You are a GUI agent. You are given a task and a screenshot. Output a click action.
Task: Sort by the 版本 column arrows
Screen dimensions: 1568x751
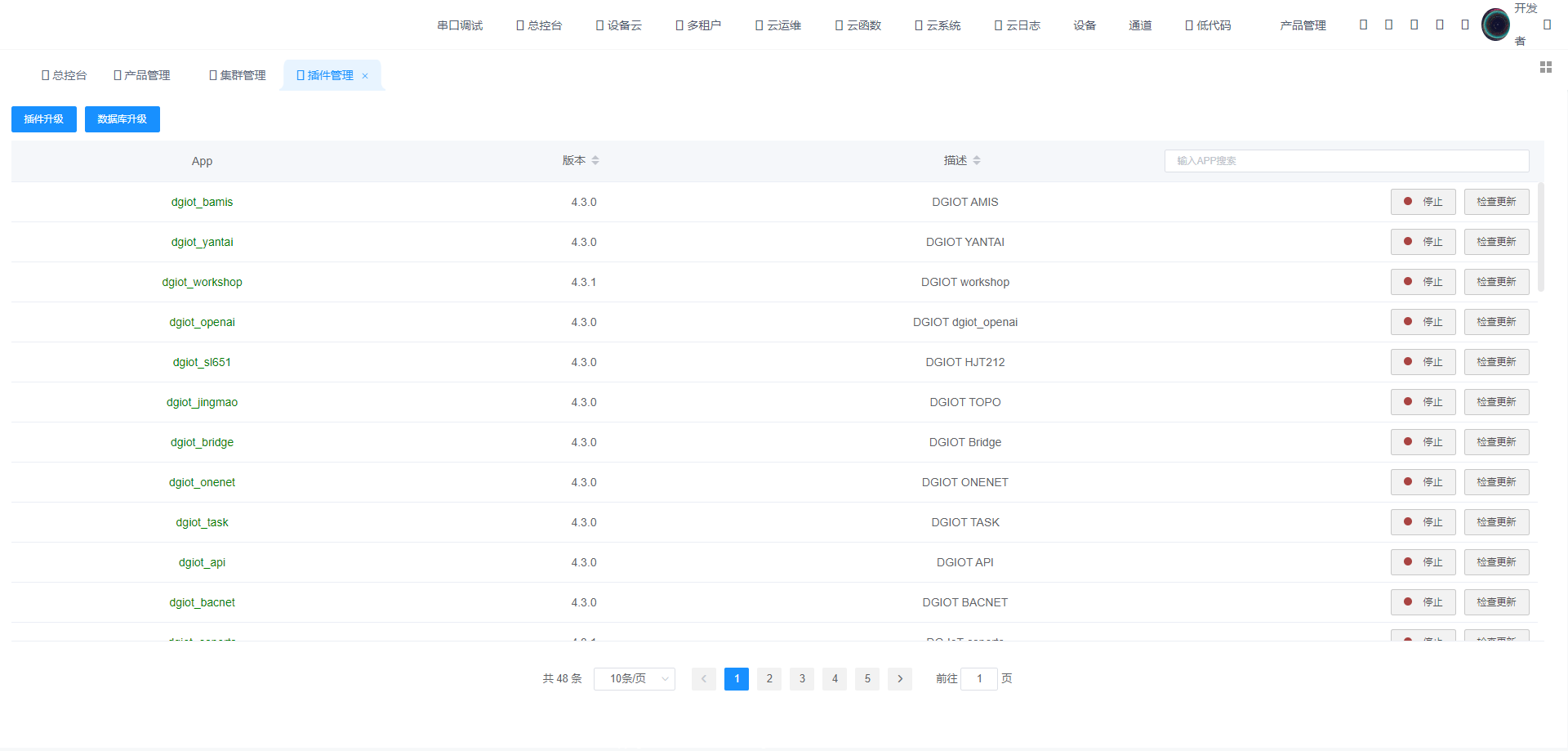(595, 161)
